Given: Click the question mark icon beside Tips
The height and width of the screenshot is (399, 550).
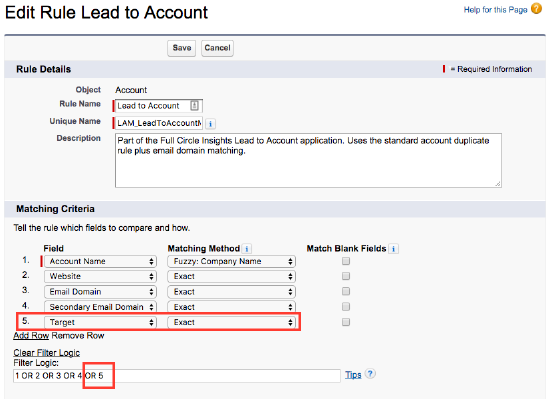Looking at the screenshot, I should click(x=370, y=374).
